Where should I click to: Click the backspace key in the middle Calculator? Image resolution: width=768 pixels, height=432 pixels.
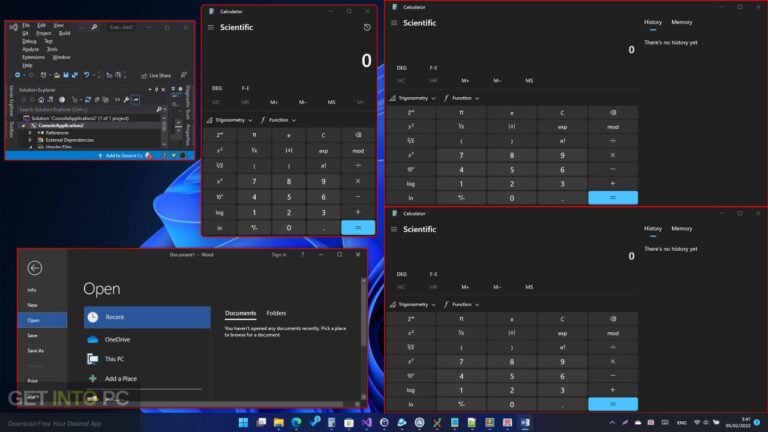(x=358, y=135)
